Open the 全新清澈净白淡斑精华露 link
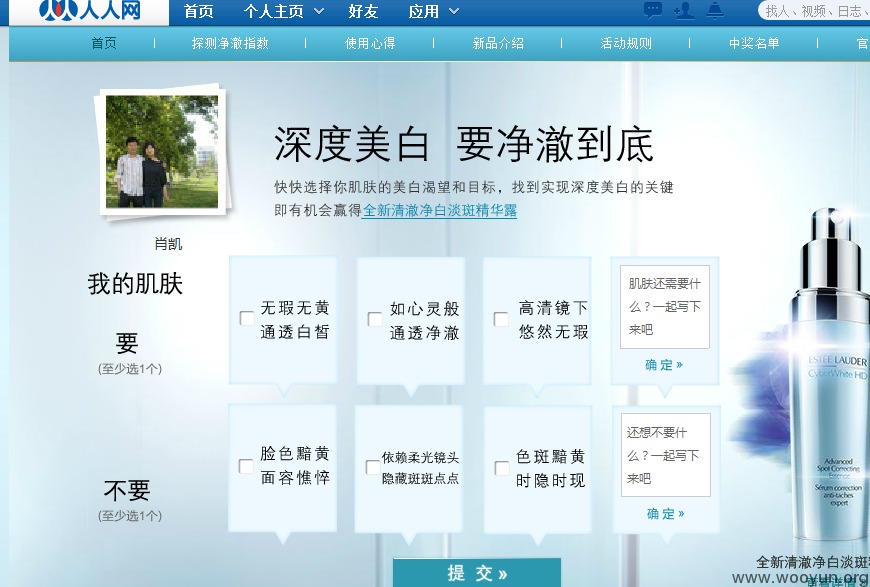The height and width of the screenshot is (587, 870). pyautogui.click(x=439, y=211)
